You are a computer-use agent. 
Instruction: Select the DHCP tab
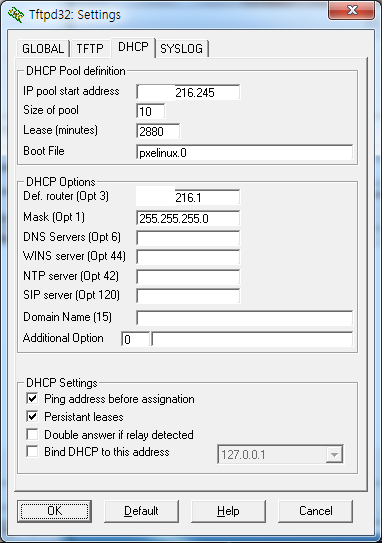click(133, 47)
